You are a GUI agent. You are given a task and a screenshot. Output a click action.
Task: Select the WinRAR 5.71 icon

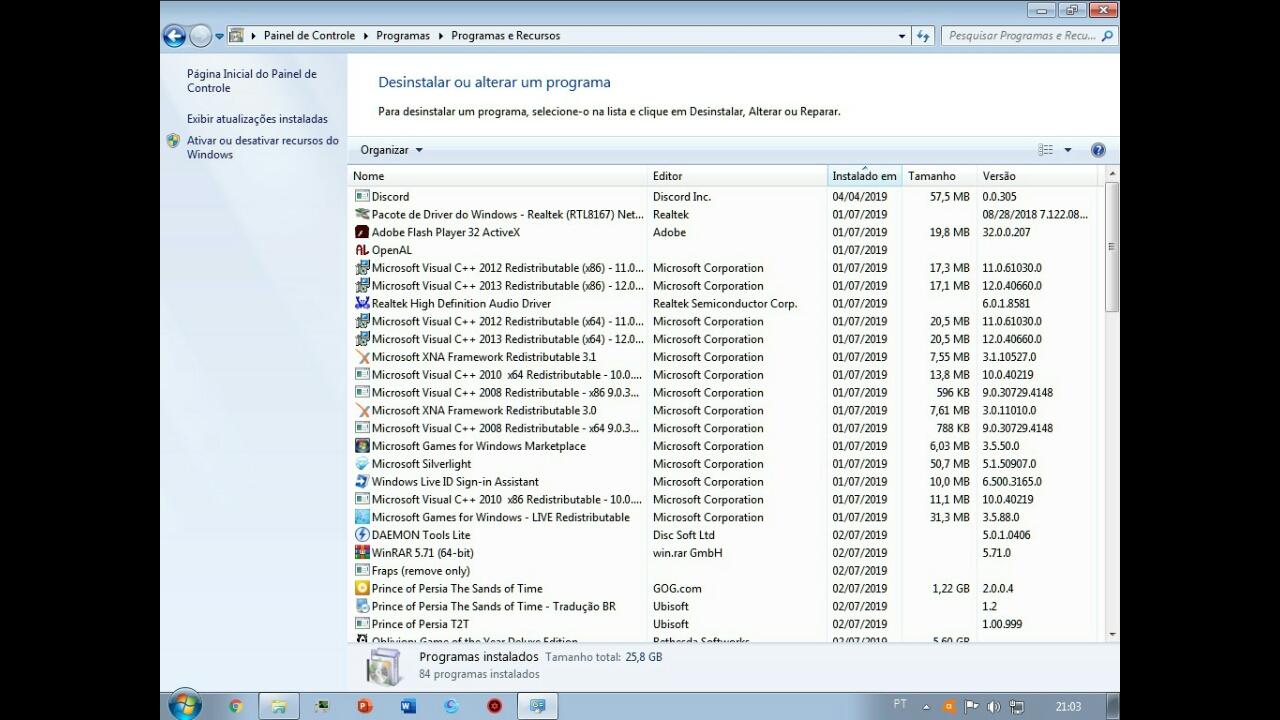click(x=362, y=553)
